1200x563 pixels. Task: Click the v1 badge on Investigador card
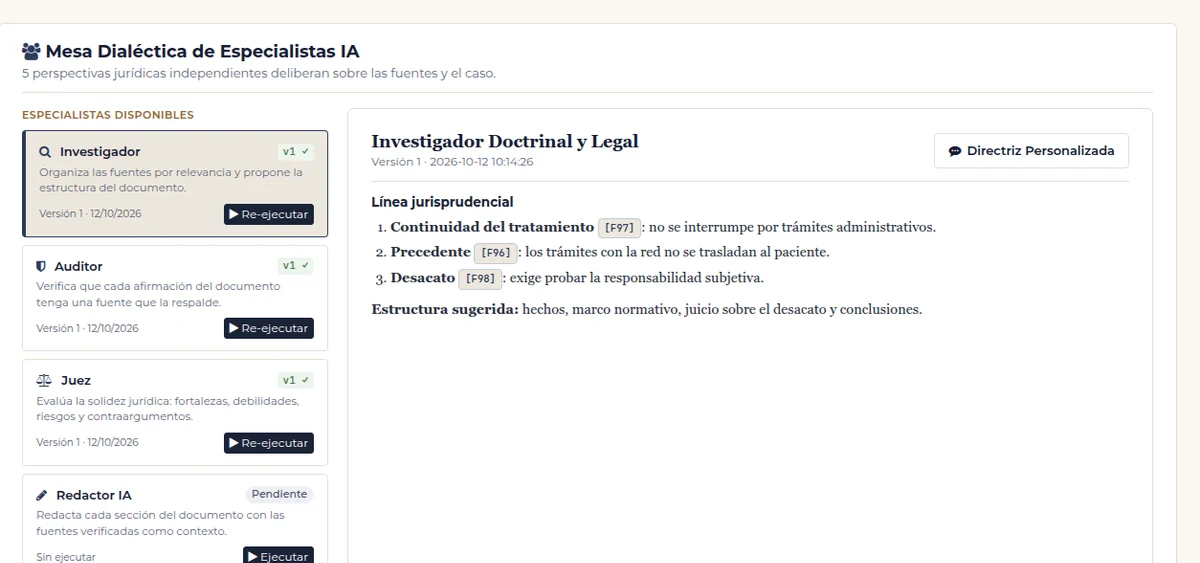(295, 152)
